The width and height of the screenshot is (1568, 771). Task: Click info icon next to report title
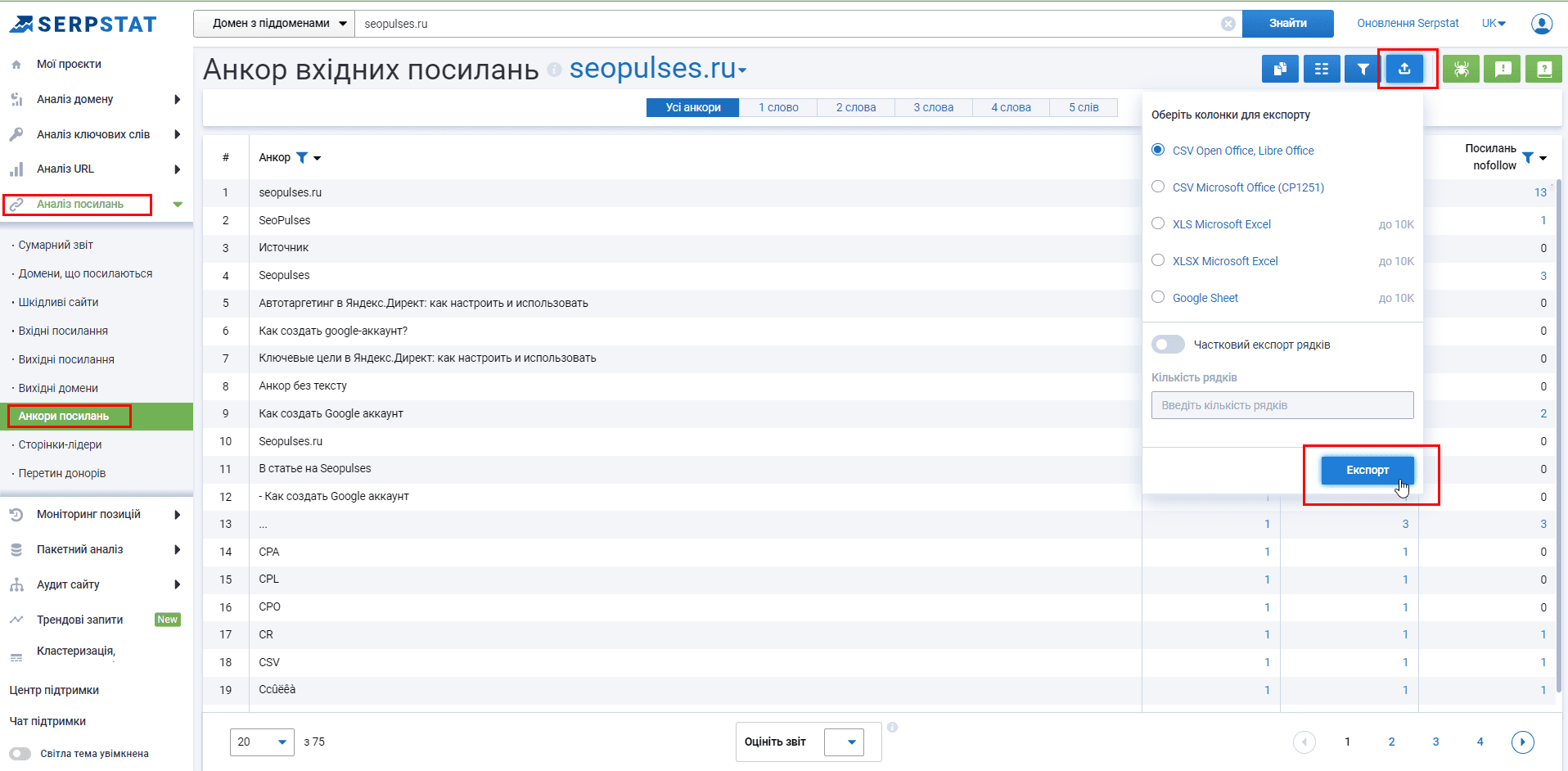(x=554, y=70)
